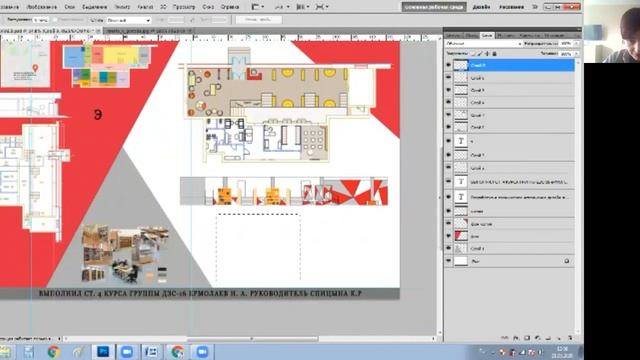The image size is (640, 360).
Task: Click the view extras icon in application bar
Action: 258,7
